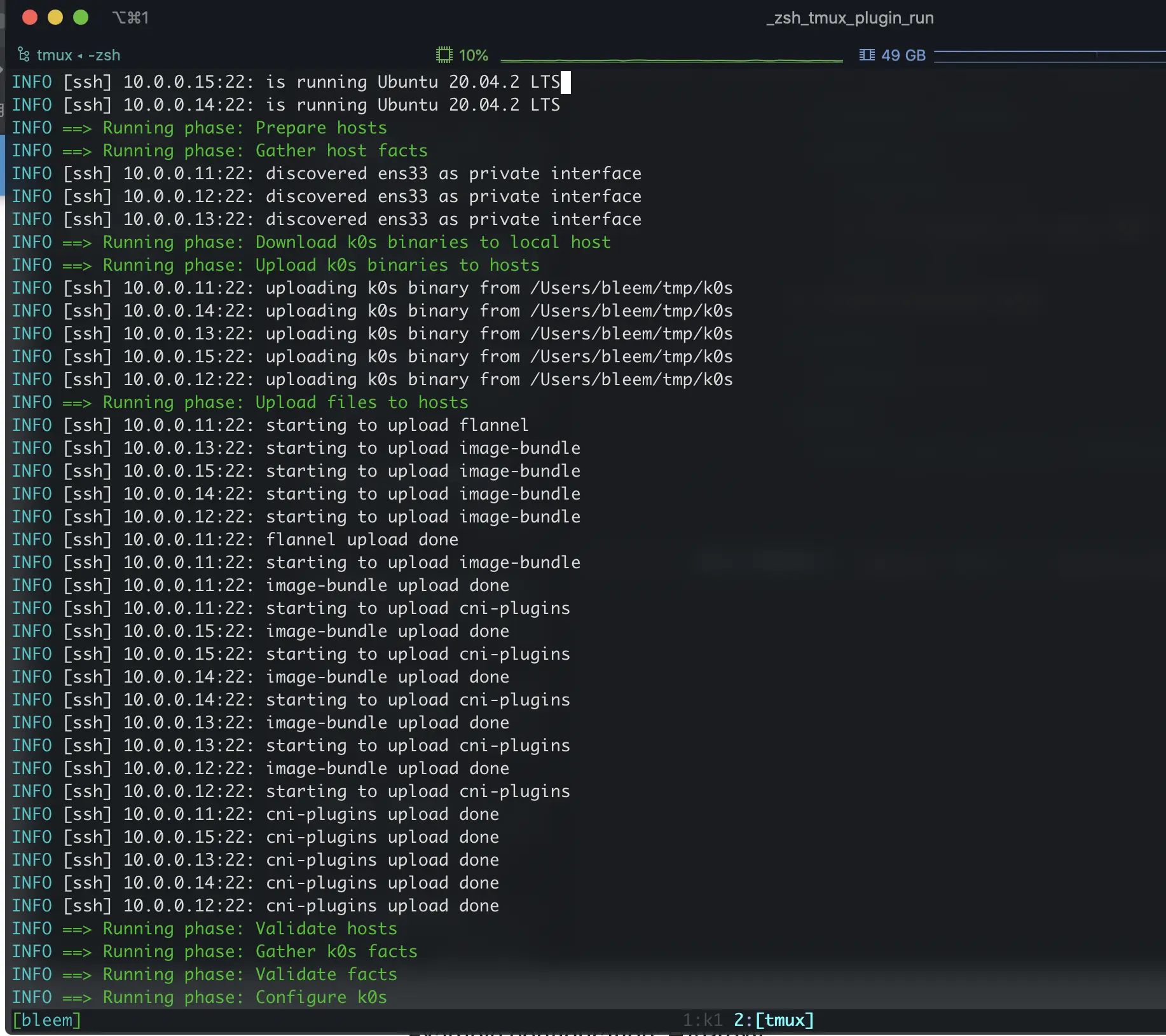This screenshot has height=1036, width=1166.
Task: Click the [bleem] session name label
Action: tap(47, 1020)
